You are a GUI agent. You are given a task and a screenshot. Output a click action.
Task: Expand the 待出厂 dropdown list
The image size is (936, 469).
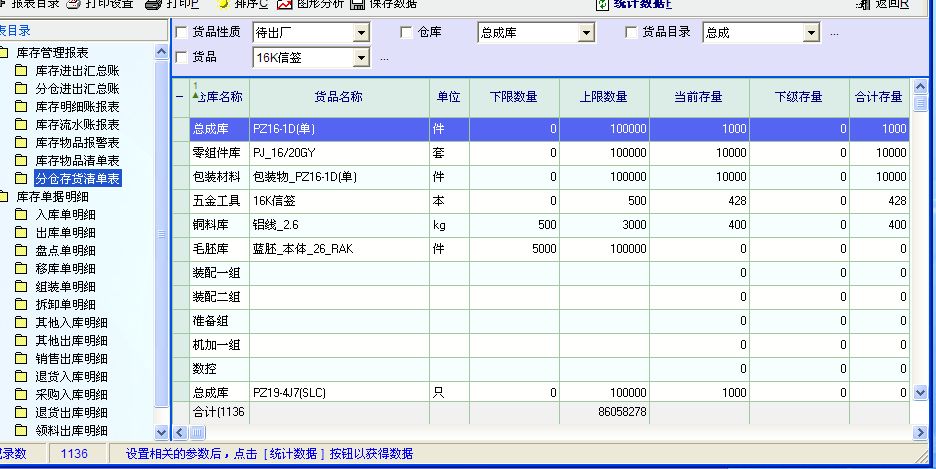pyautogui.click(x=361, y=34)
